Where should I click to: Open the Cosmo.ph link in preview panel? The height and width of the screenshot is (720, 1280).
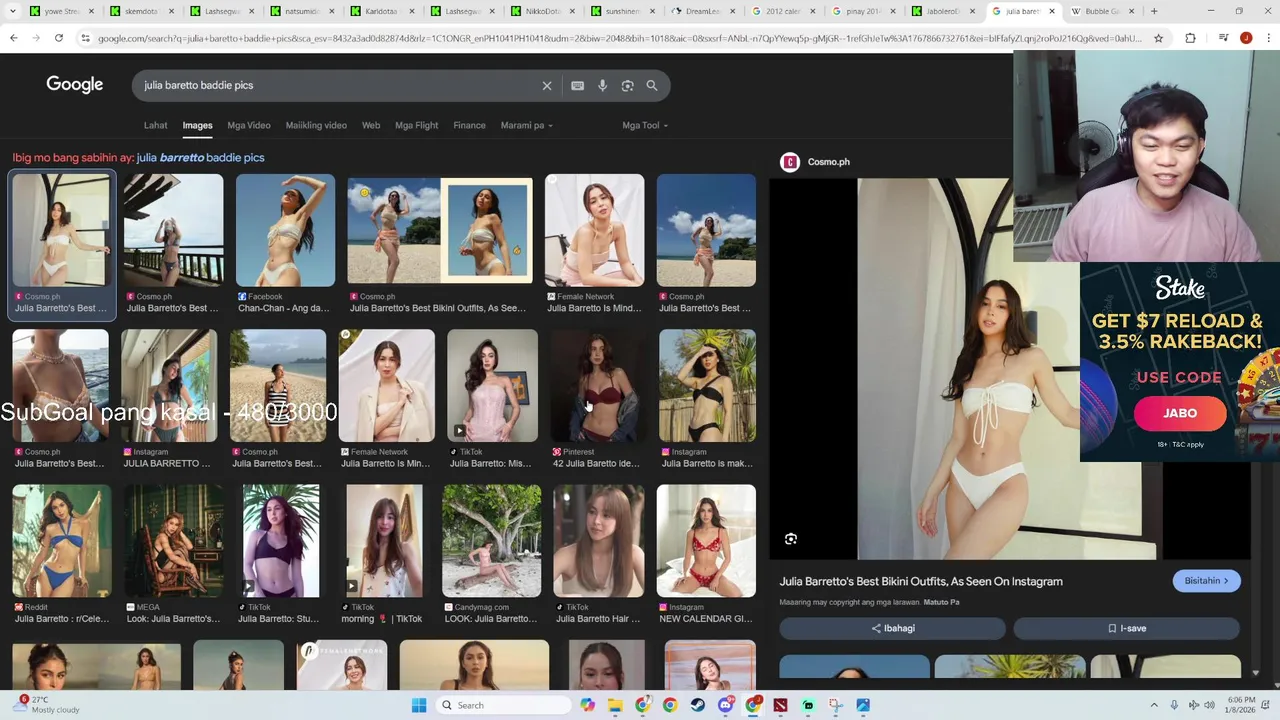(828, 162)
